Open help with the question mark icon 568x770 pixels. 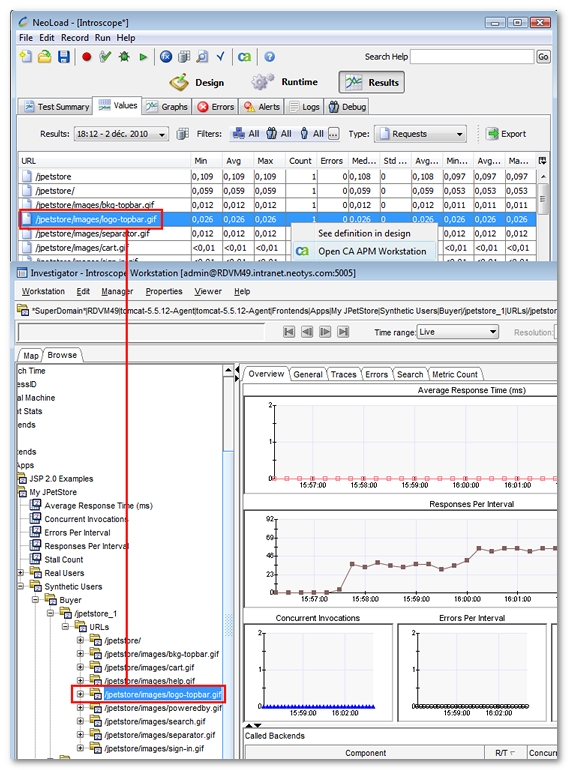269,57
